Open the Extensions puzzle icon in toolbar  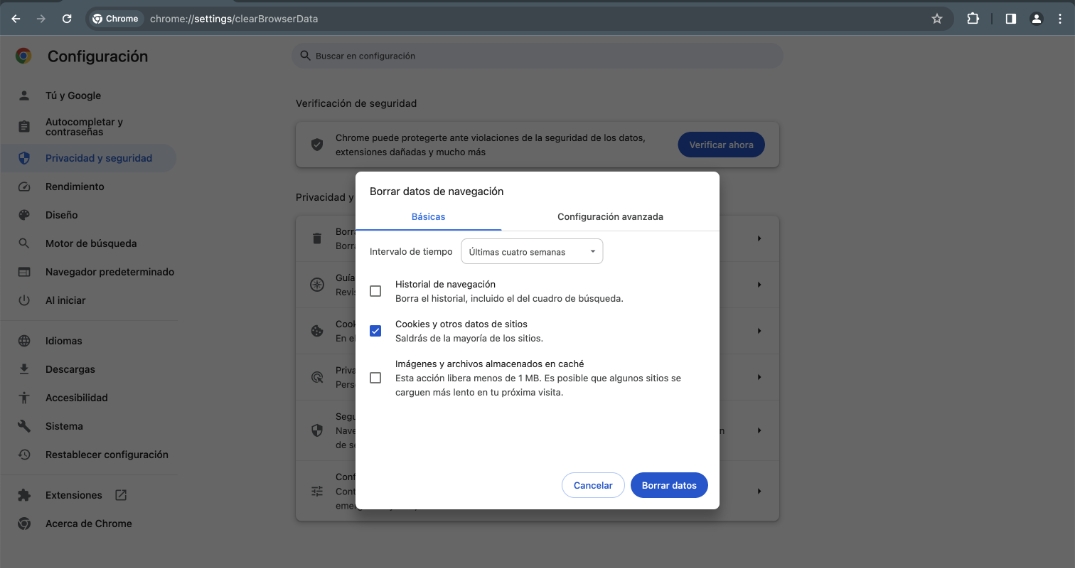[x=973, y=19]
